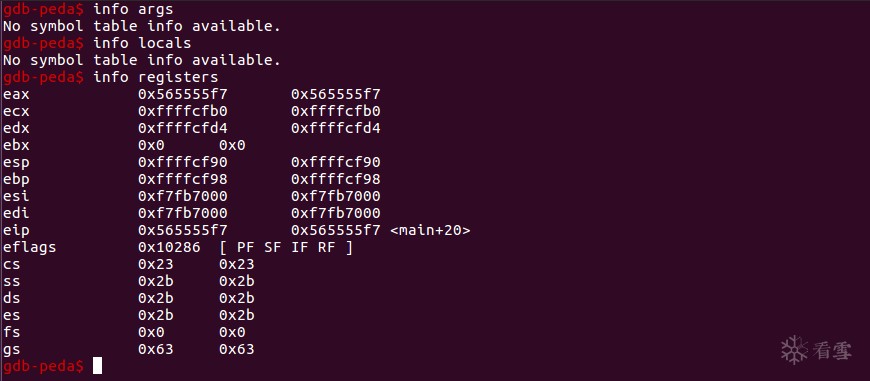This screenshot has width=870, height=381.
Task: Click the edx register name
Action: point(16,129)
